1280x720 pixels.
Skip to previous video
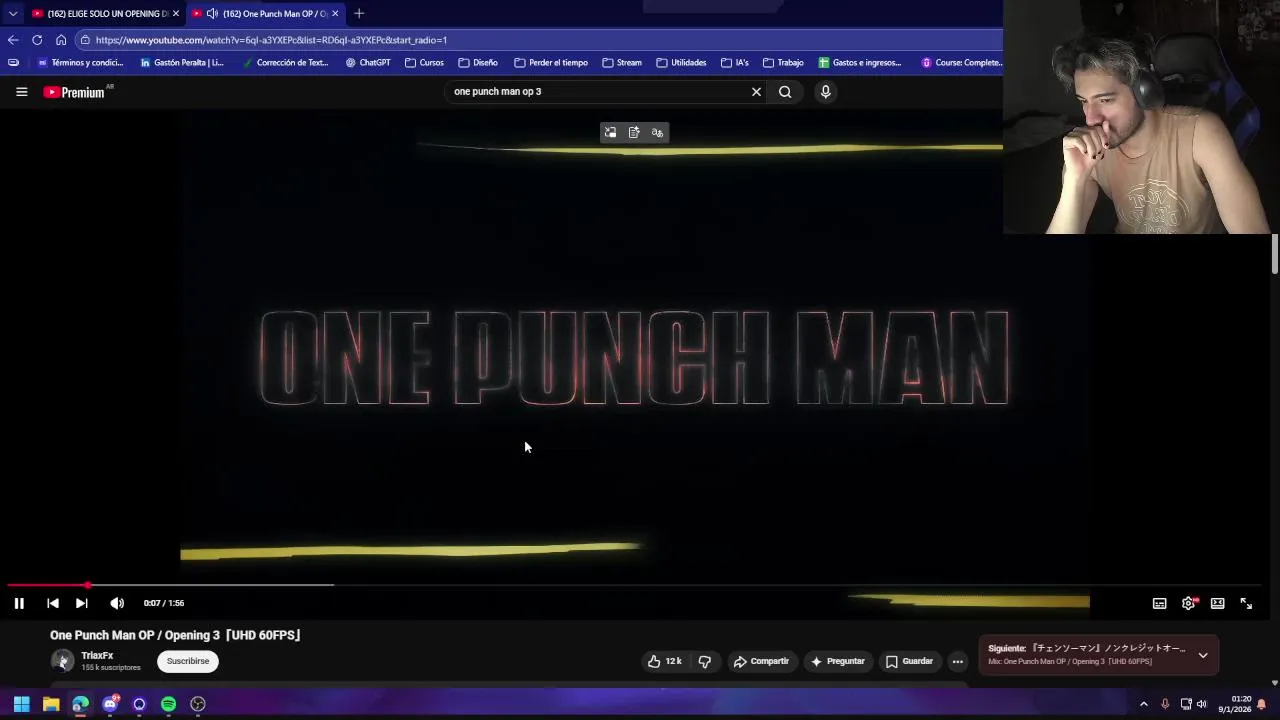click(53, 603)
